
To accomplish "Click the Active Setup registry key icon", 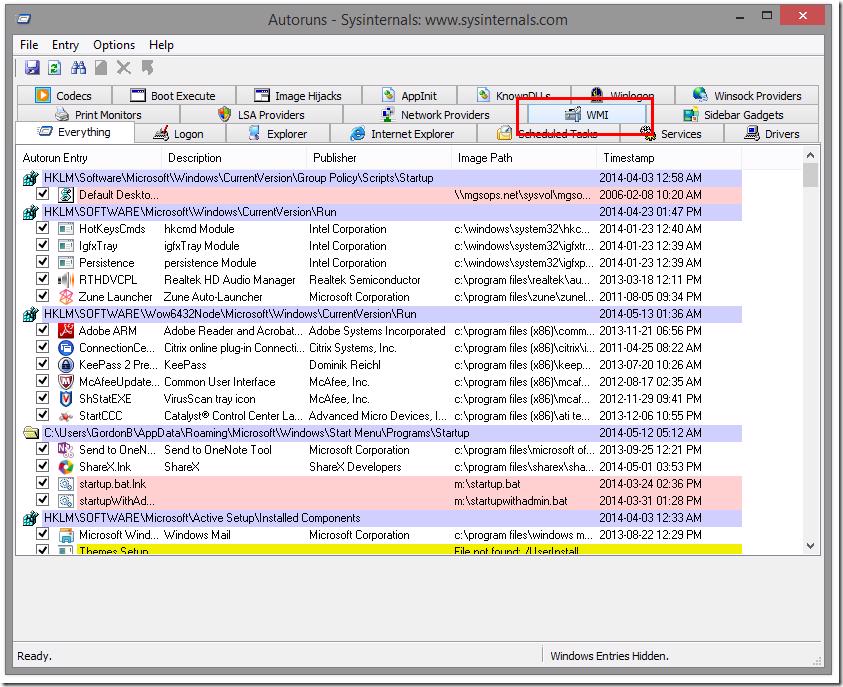I will click(x=31, y=518).
